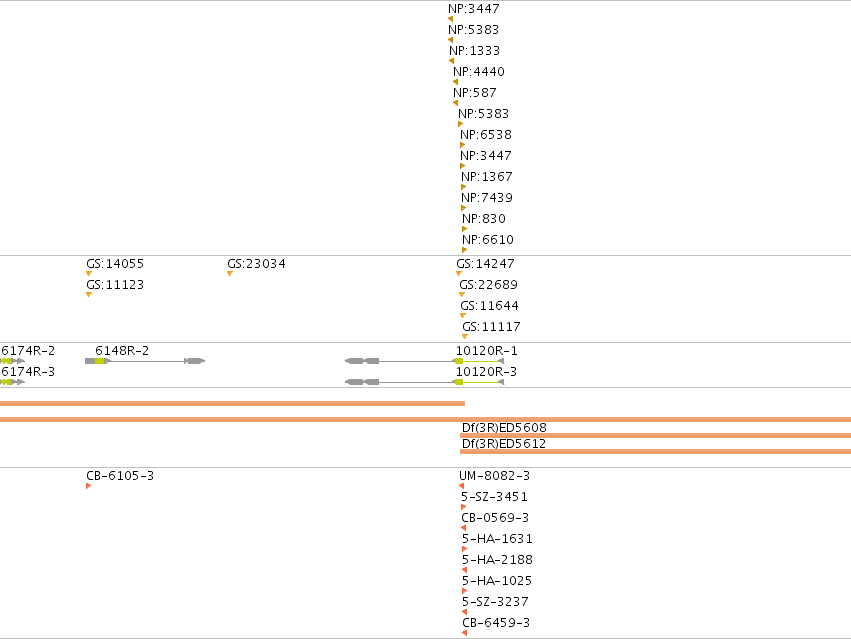Select the red marker beneath CB-6459-3
Viewport: 851px width, 639px height.
[x=465, y=634]
